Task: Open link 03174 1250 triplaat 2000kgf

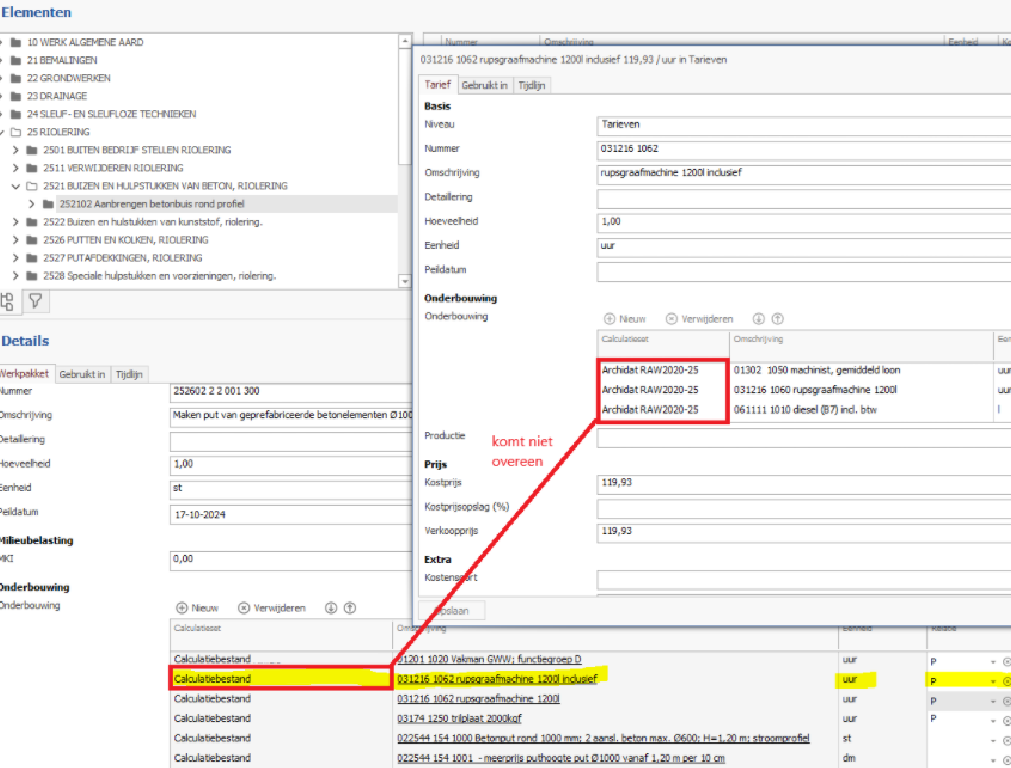Action: pos(459,718)
